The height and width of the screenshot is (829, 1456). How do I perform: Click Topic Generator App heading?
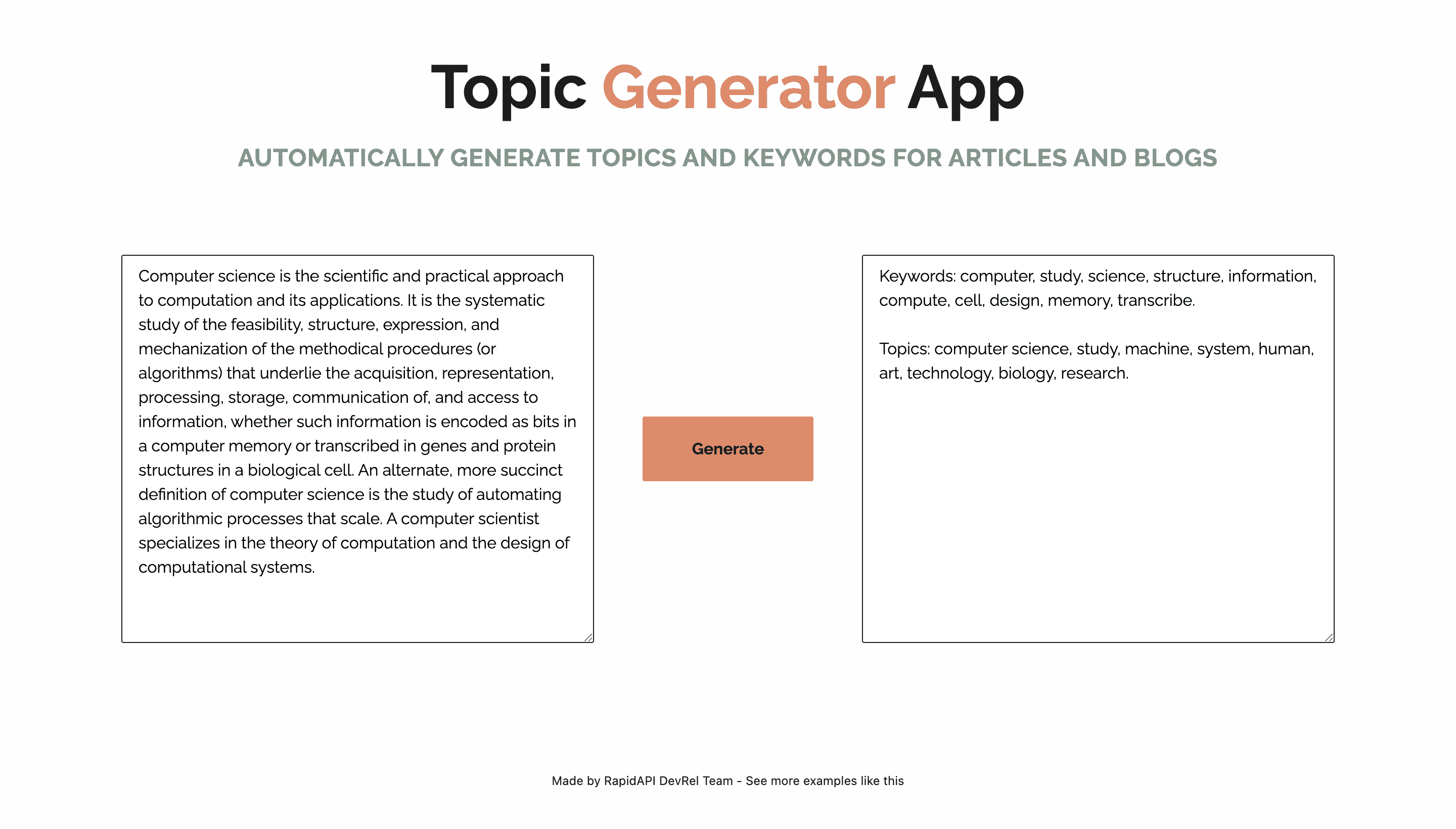[728, 87]
